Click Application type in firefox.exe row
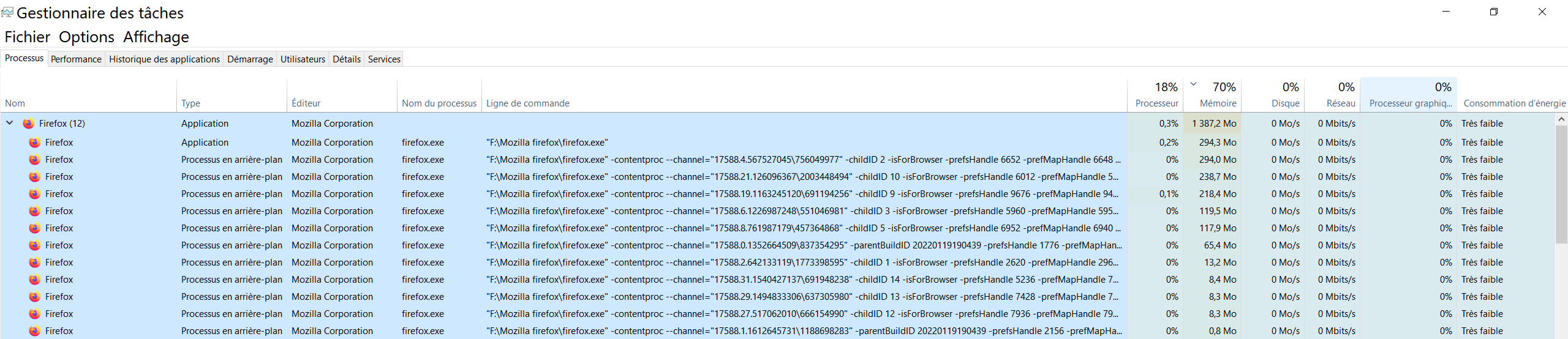 click(x=205, y=143)
